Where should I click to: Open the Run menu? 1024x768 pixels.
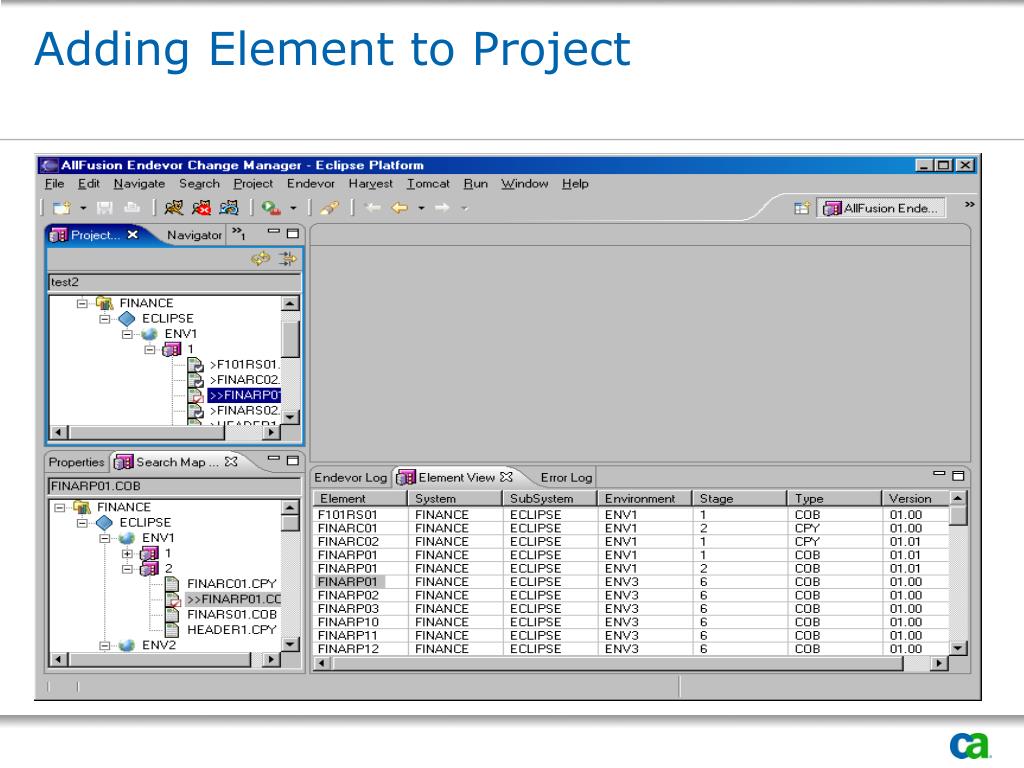475,184
